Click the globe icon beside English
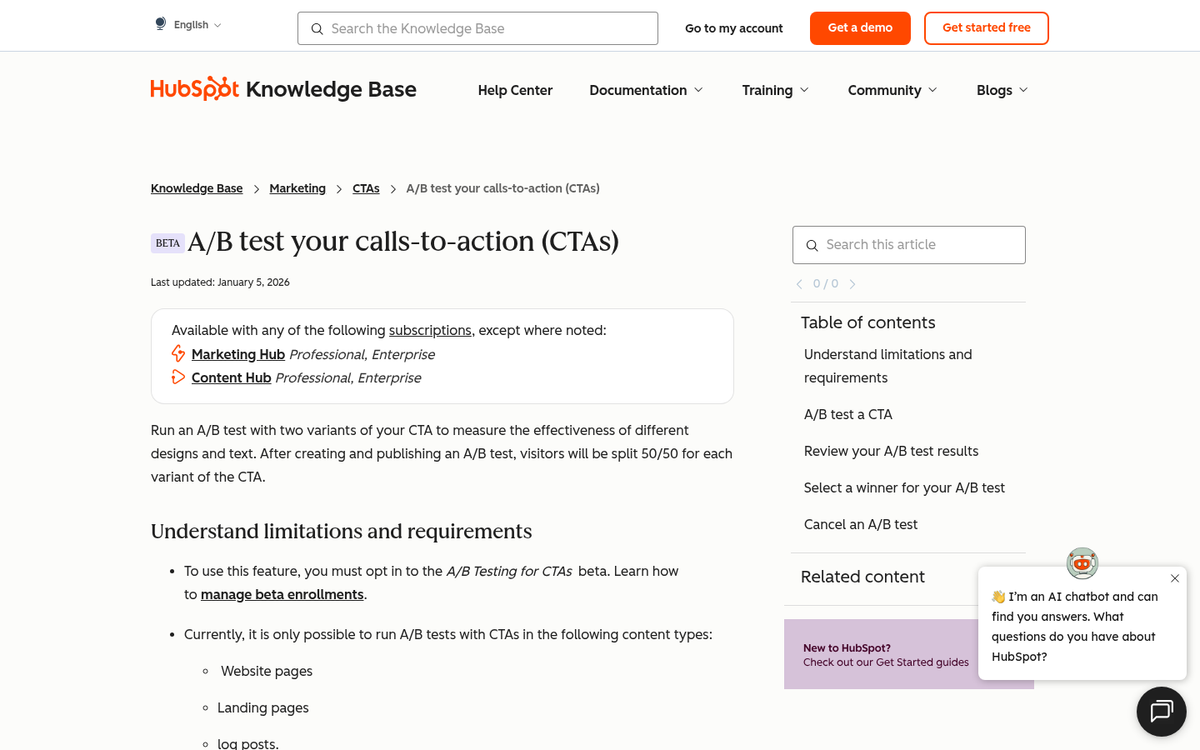The height and width of the screenshot is (750, 1200). (159, 23)
